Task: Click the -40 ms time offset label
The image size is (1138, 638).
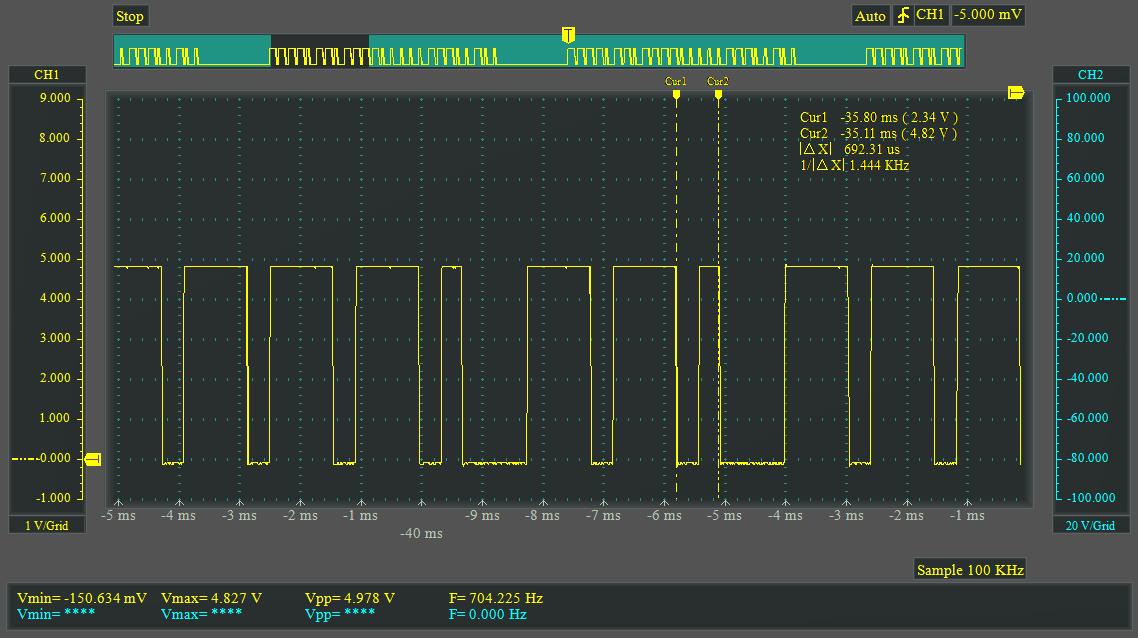Action: 421,534
